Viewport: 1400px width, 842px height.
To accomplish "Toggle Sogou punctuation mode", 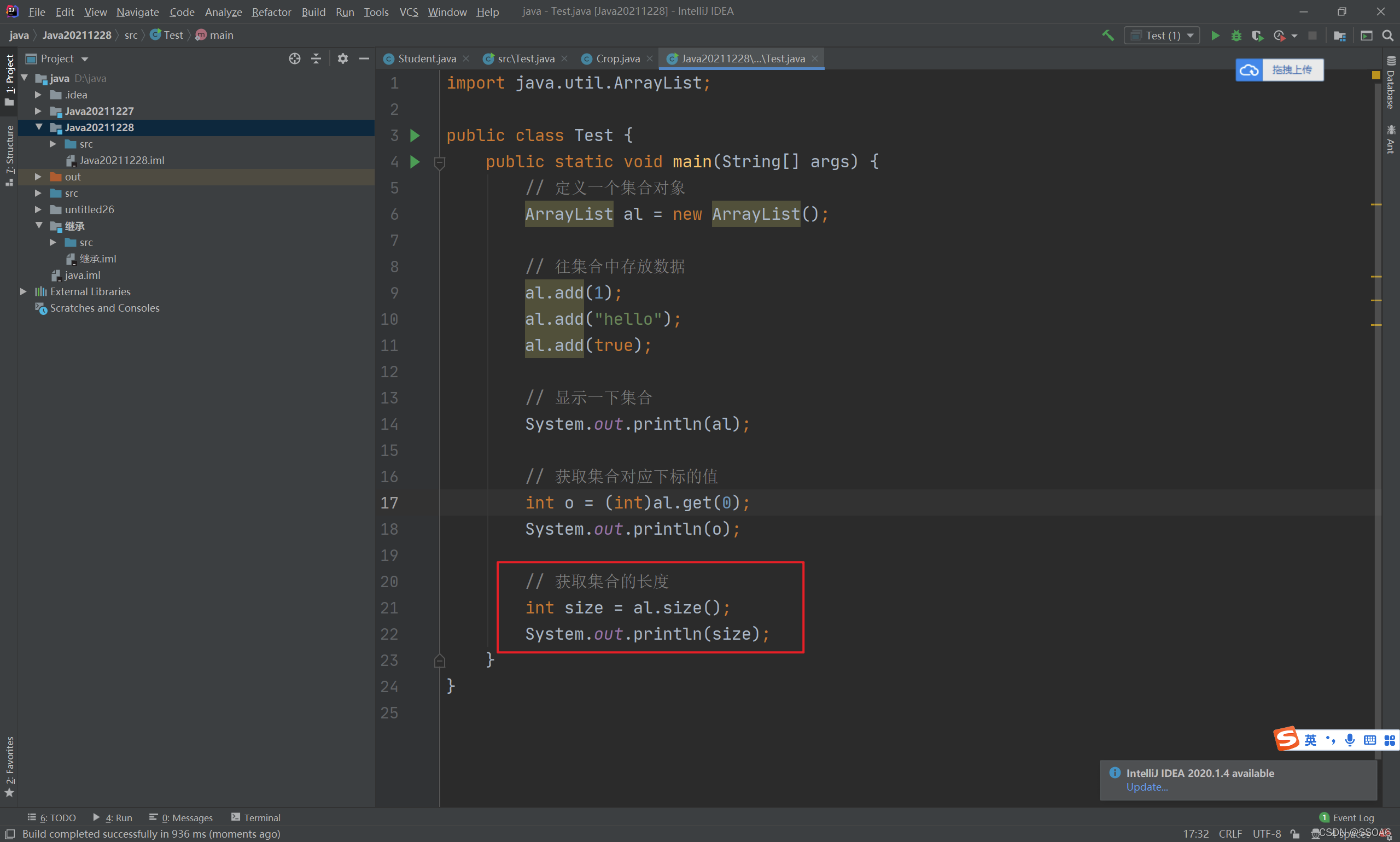I will coord(1330,740).
